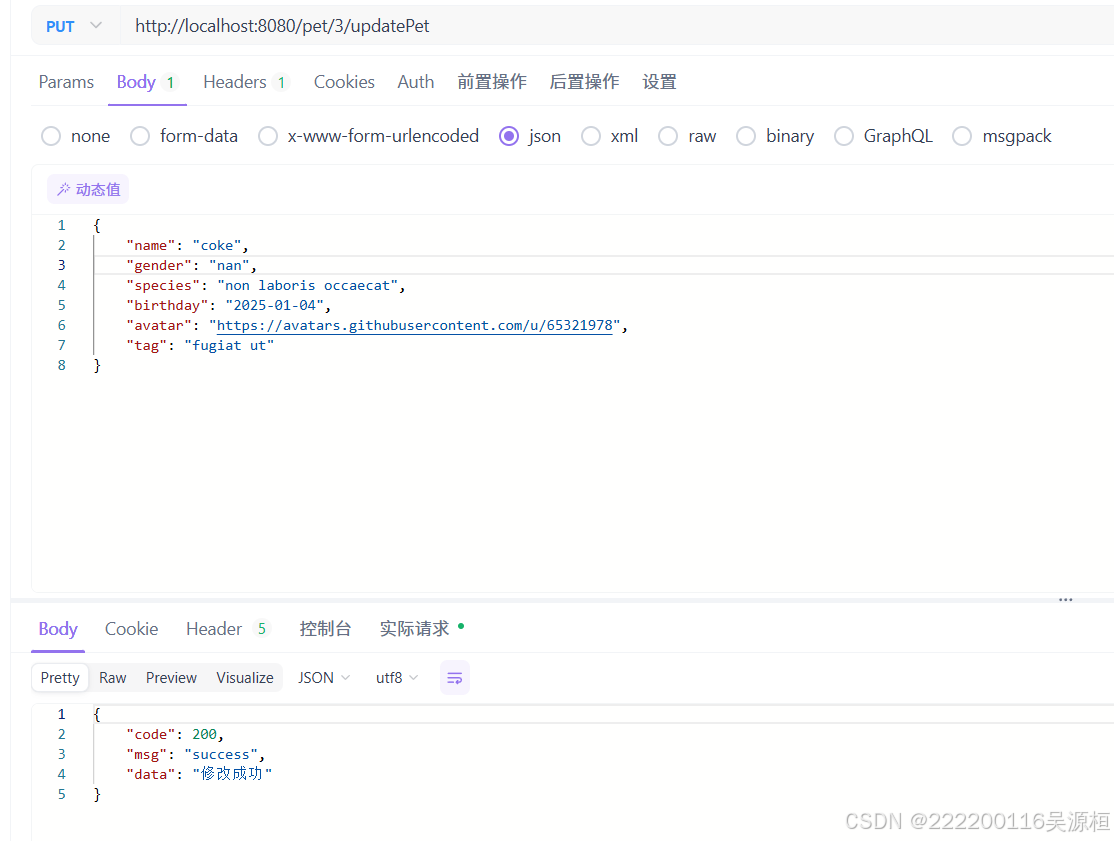Image resolution: width=1114 pixels, height=841 pixels.
Task: Select the json body type
Action: (x=530, y=136)
